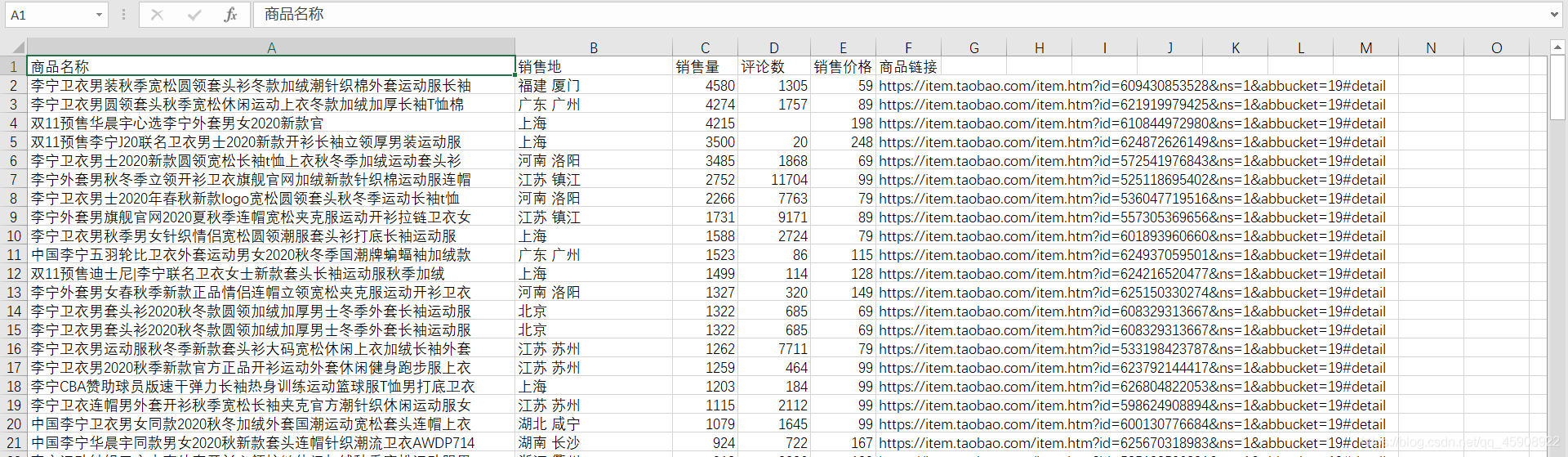This screenshot has height=457, width=1568.
Task: Select column D header
Action: click(774, 47)
